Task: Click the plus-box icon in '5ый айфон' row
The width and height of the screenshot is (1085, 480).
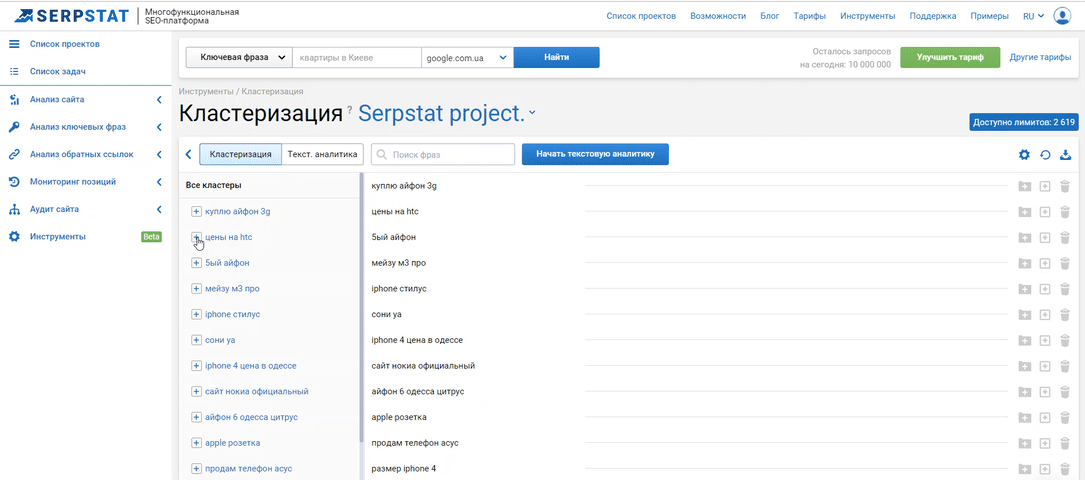Action: (x=1046, y=237)
